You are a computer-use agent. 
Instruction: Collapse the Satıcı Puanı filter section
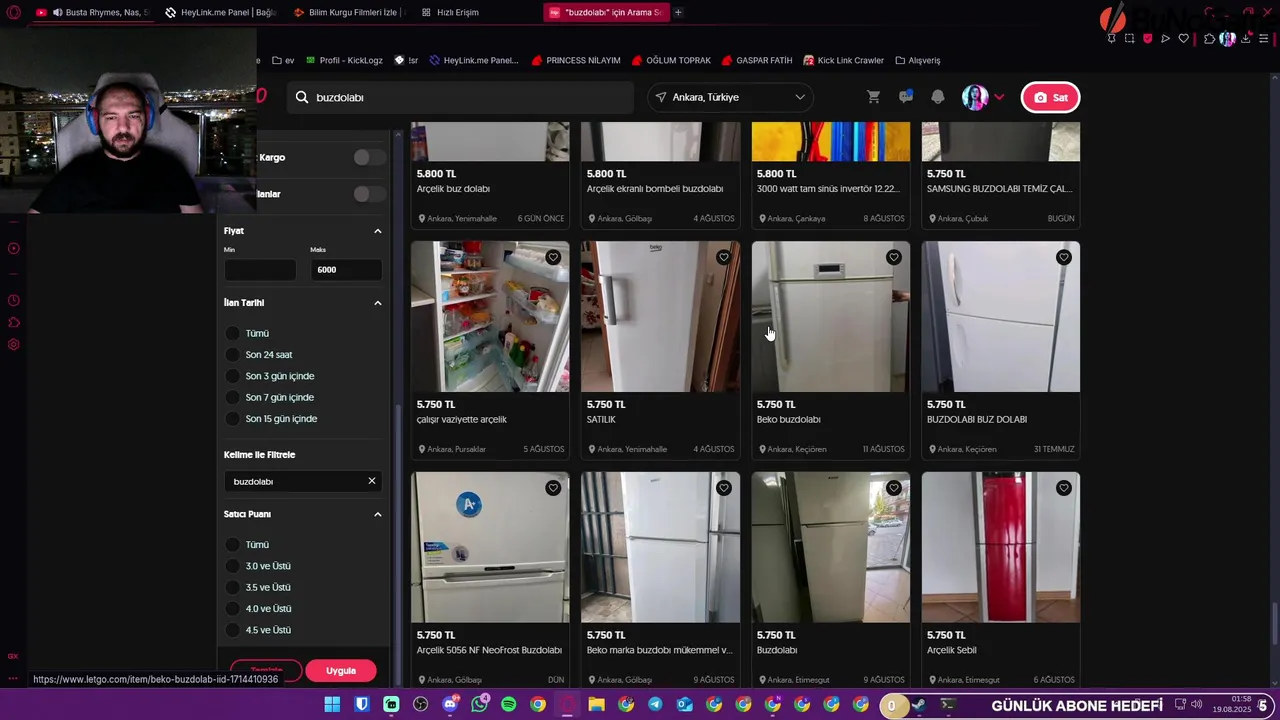pyautogui.click(x=378, y=514)
